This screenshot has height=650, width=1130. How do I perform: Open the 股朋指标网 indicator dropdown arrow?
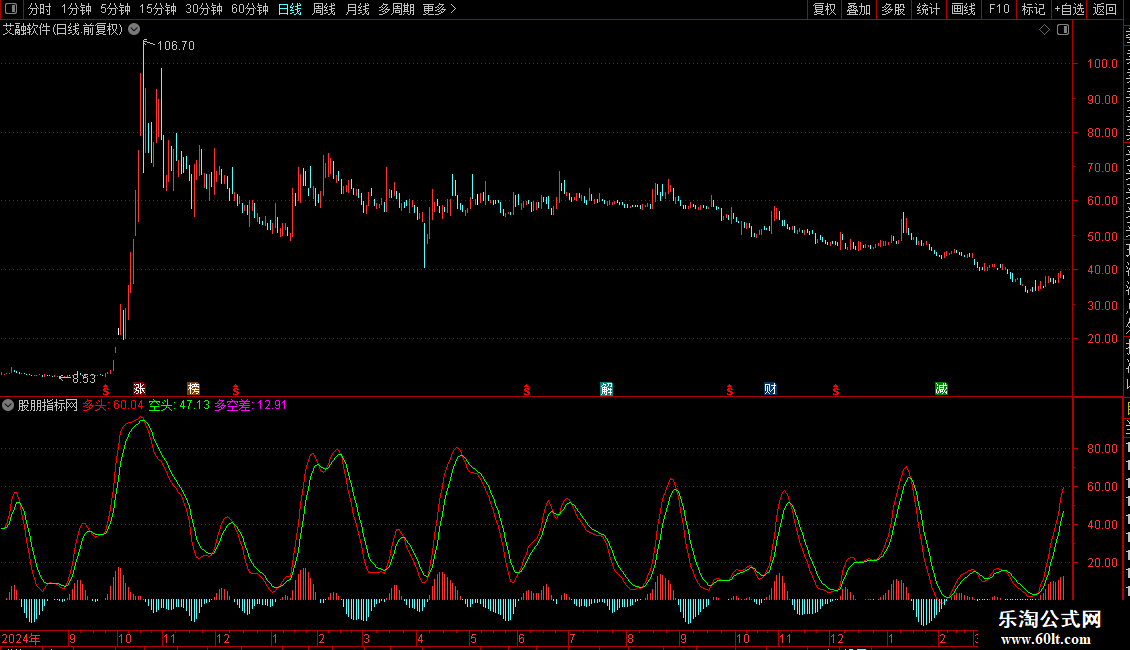(x=8, y=405)
